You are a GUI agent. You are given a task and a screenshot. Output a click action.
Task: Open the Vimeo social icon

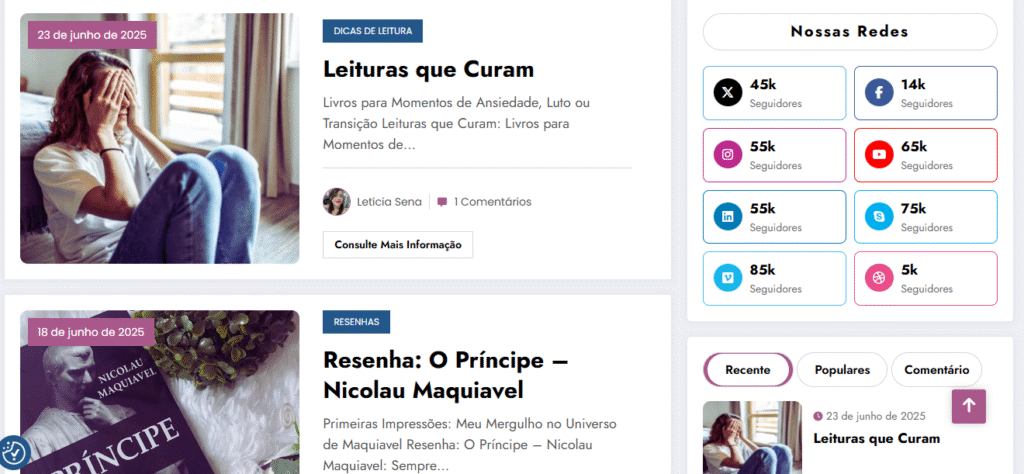(x=728, y=278)
